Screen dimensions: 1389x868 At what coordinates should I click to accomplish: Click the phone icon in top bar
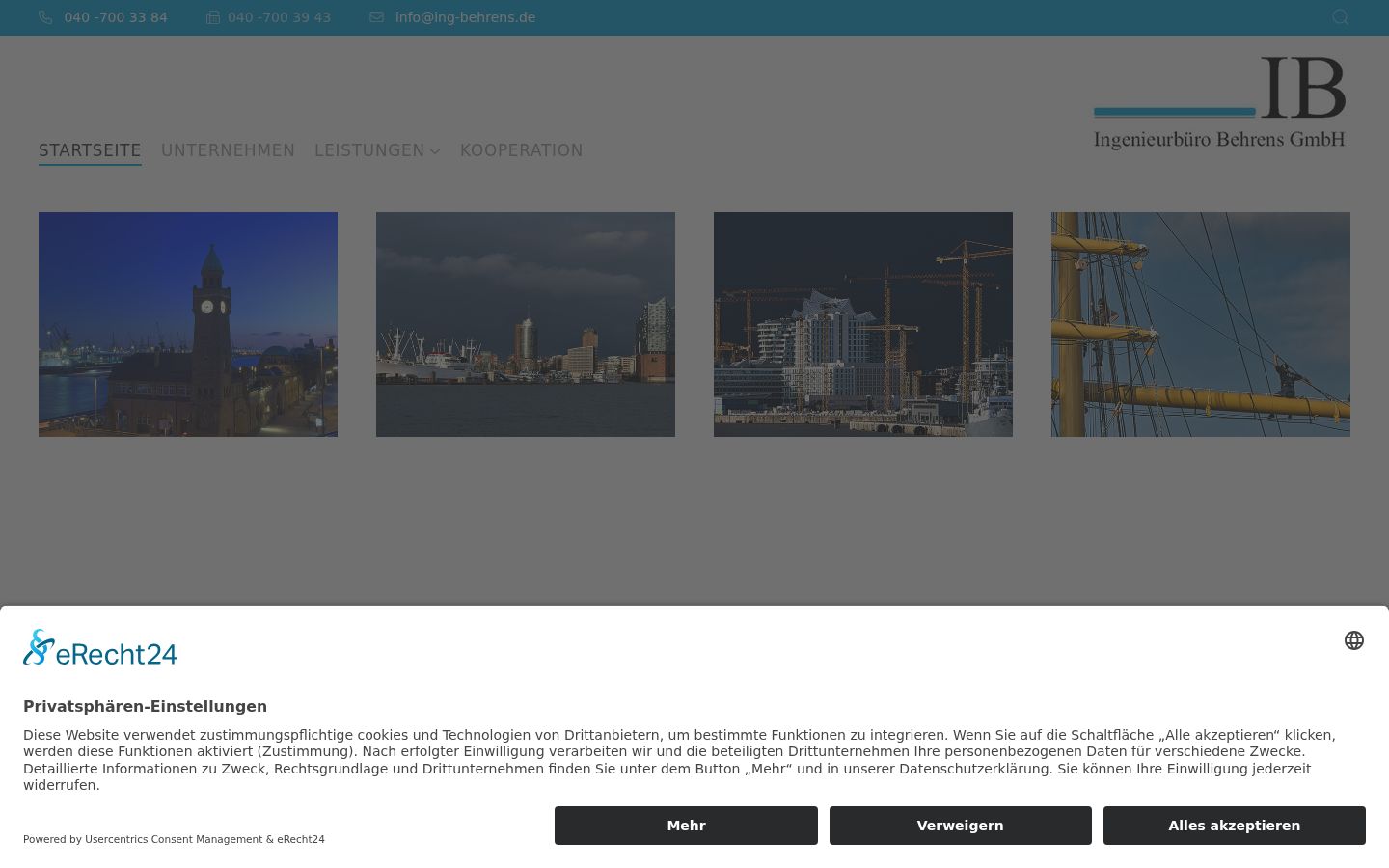pyautogui.click(x=45, y=17)
